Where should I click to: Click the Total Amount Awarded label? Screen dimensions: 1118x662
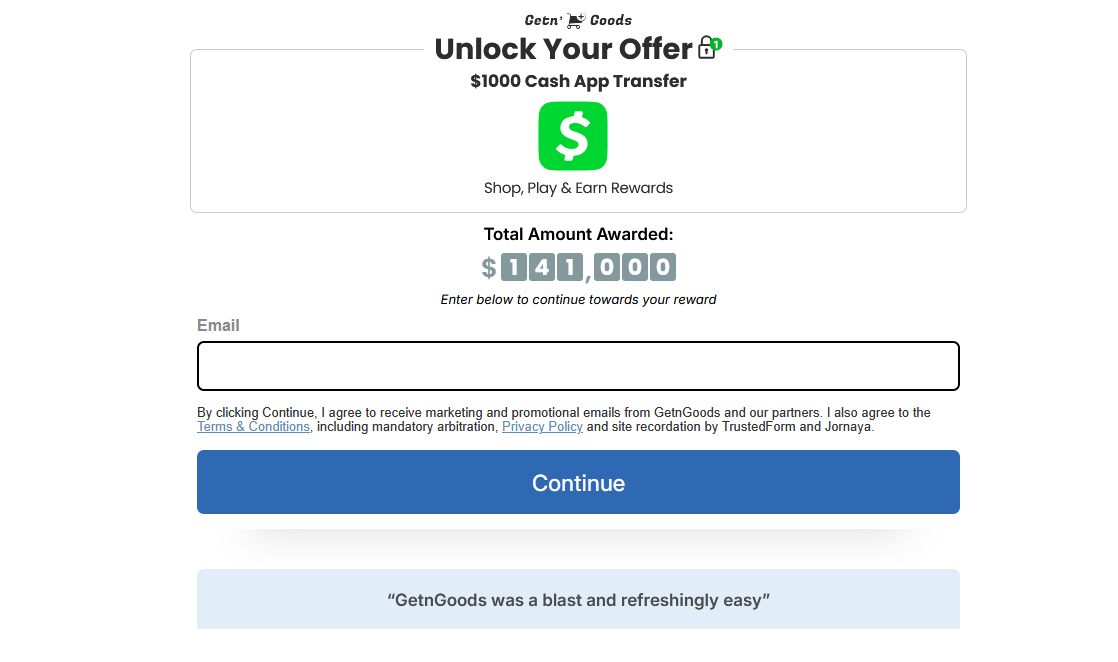click(578, 234)
